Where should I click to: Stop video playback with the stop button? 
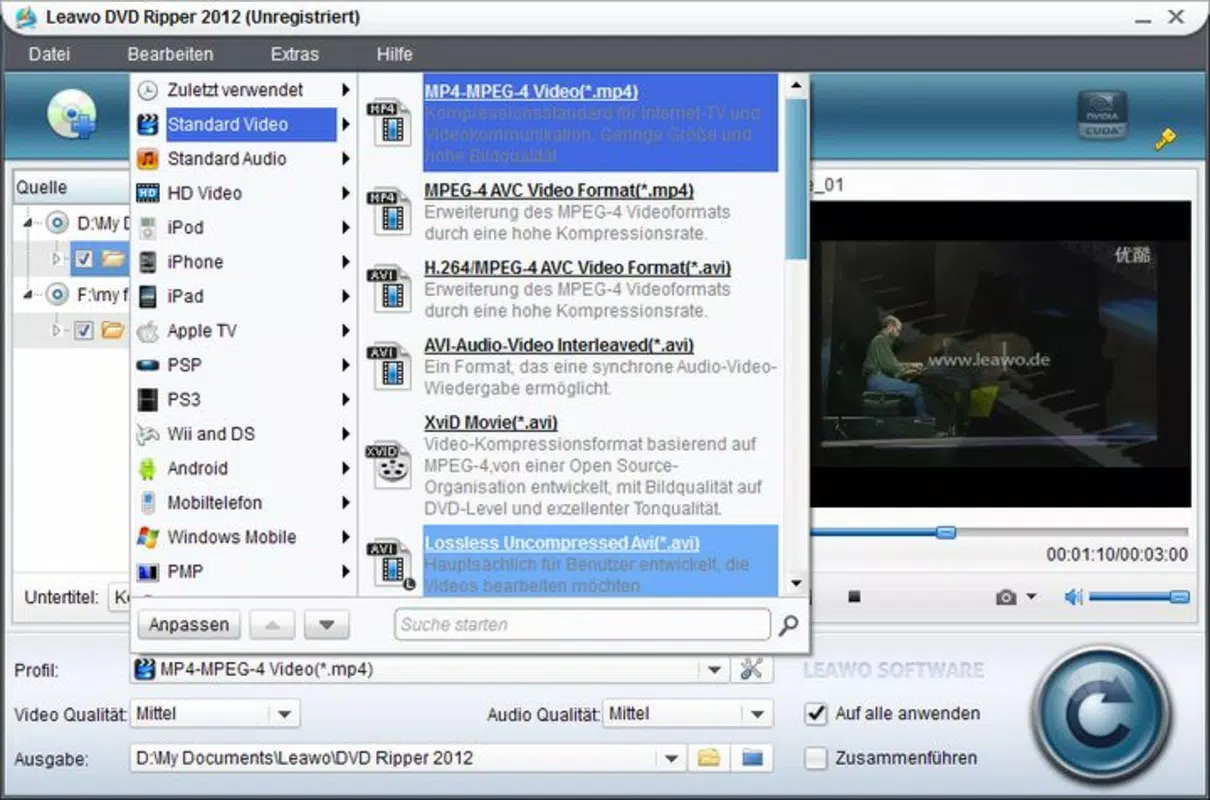click(853, 597)
